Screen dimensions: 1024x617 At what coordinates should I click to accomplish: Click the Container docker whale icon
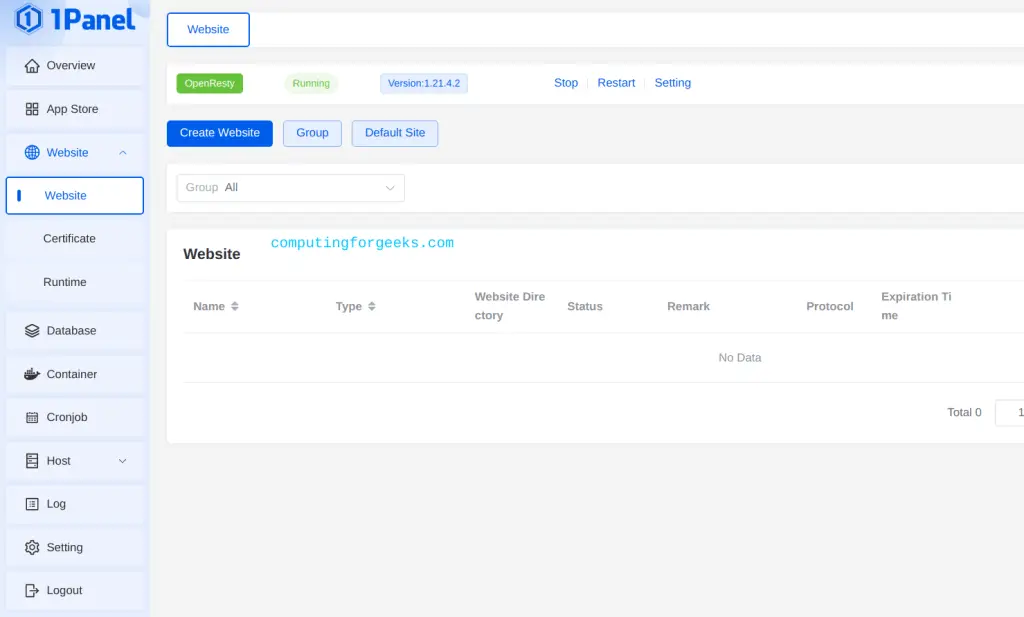click(31, 374)
